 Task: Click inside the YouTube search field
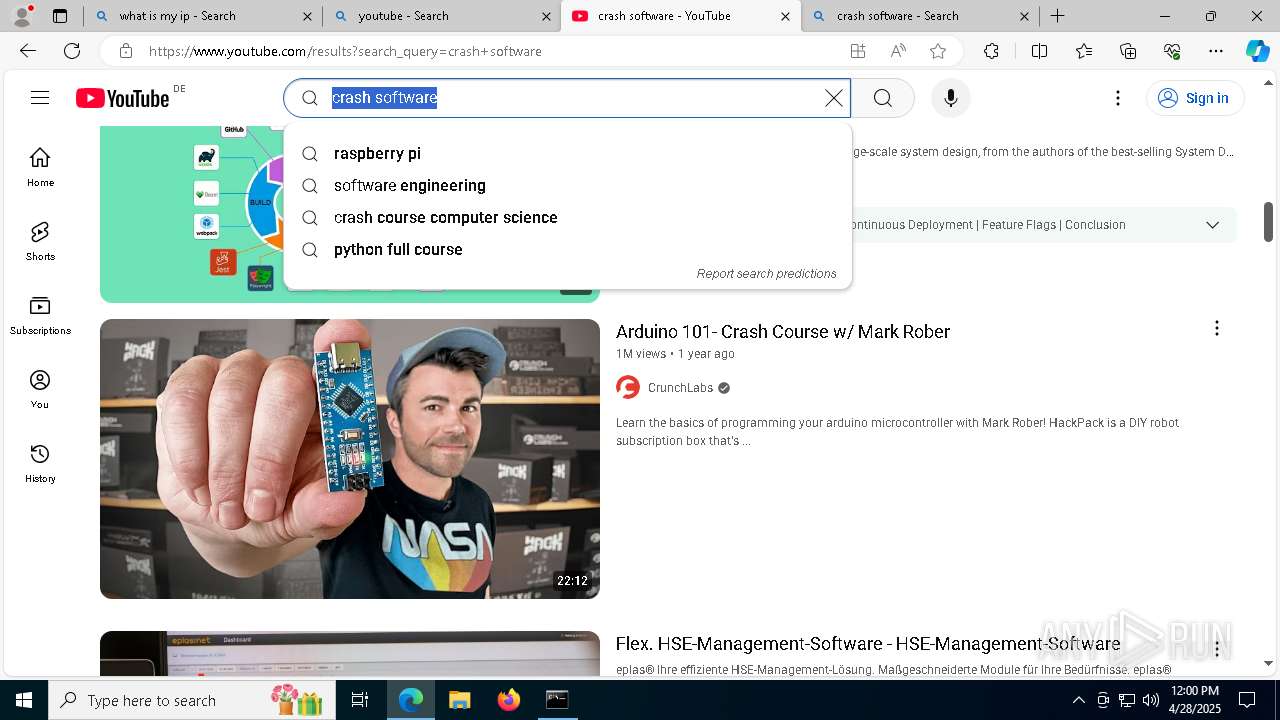(570, 98)
